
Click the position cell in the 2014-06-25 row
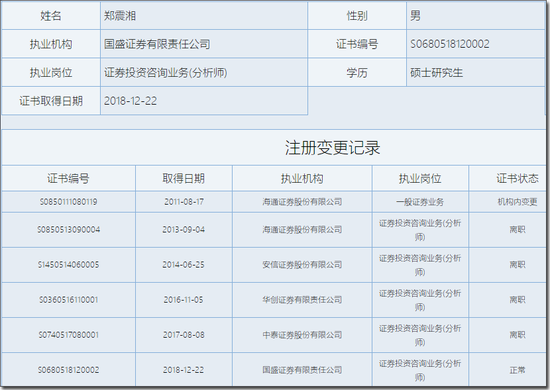pos(420,265)
